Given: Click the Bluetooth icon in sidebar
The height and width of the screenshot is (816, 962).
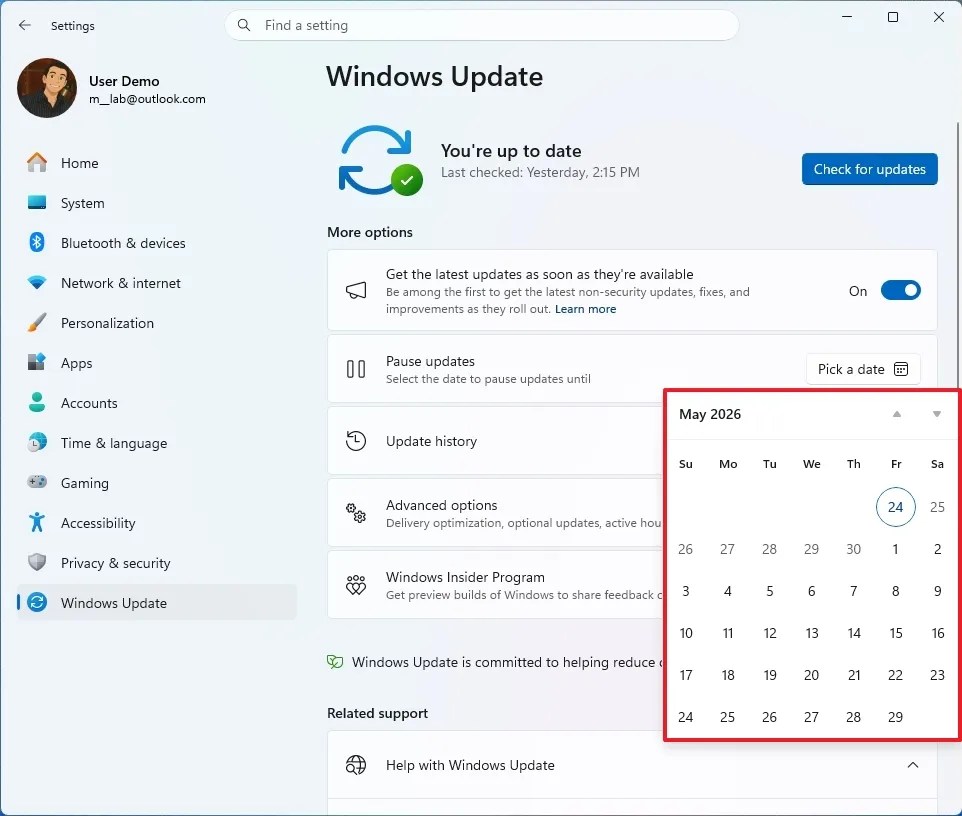Looking at the screenshot, I should coord(37,242).
